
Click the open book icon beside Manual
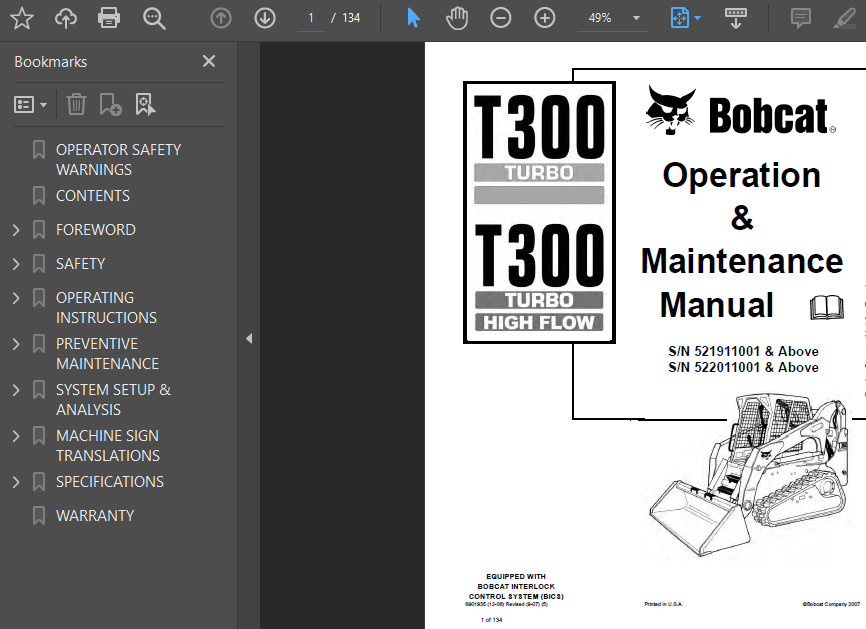pyautogui.click(x=827, y=308)
